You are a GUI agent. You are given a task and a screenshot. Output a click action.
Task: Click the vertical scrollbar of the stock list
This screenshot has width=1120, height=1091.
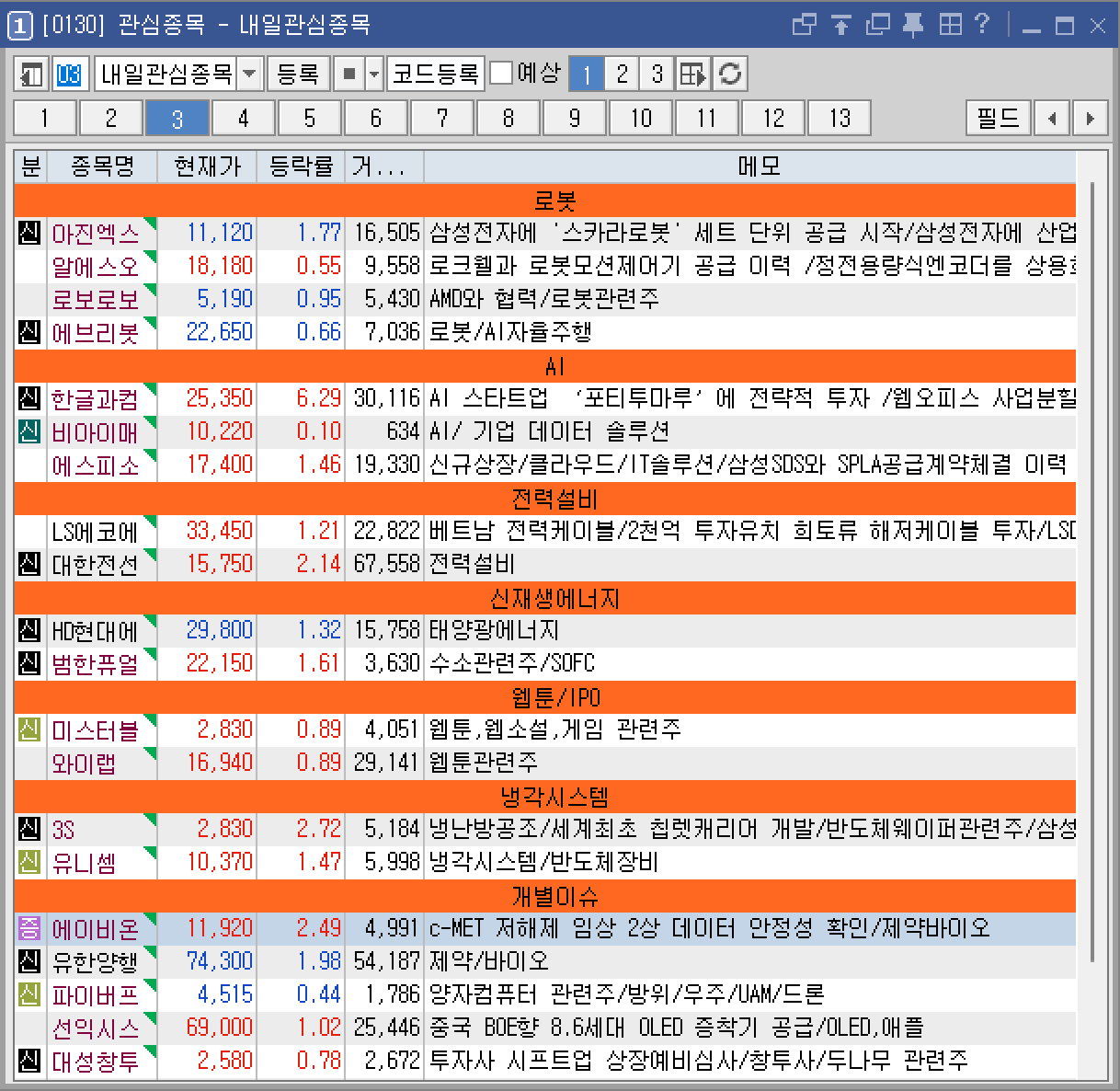coord(1091,570)
